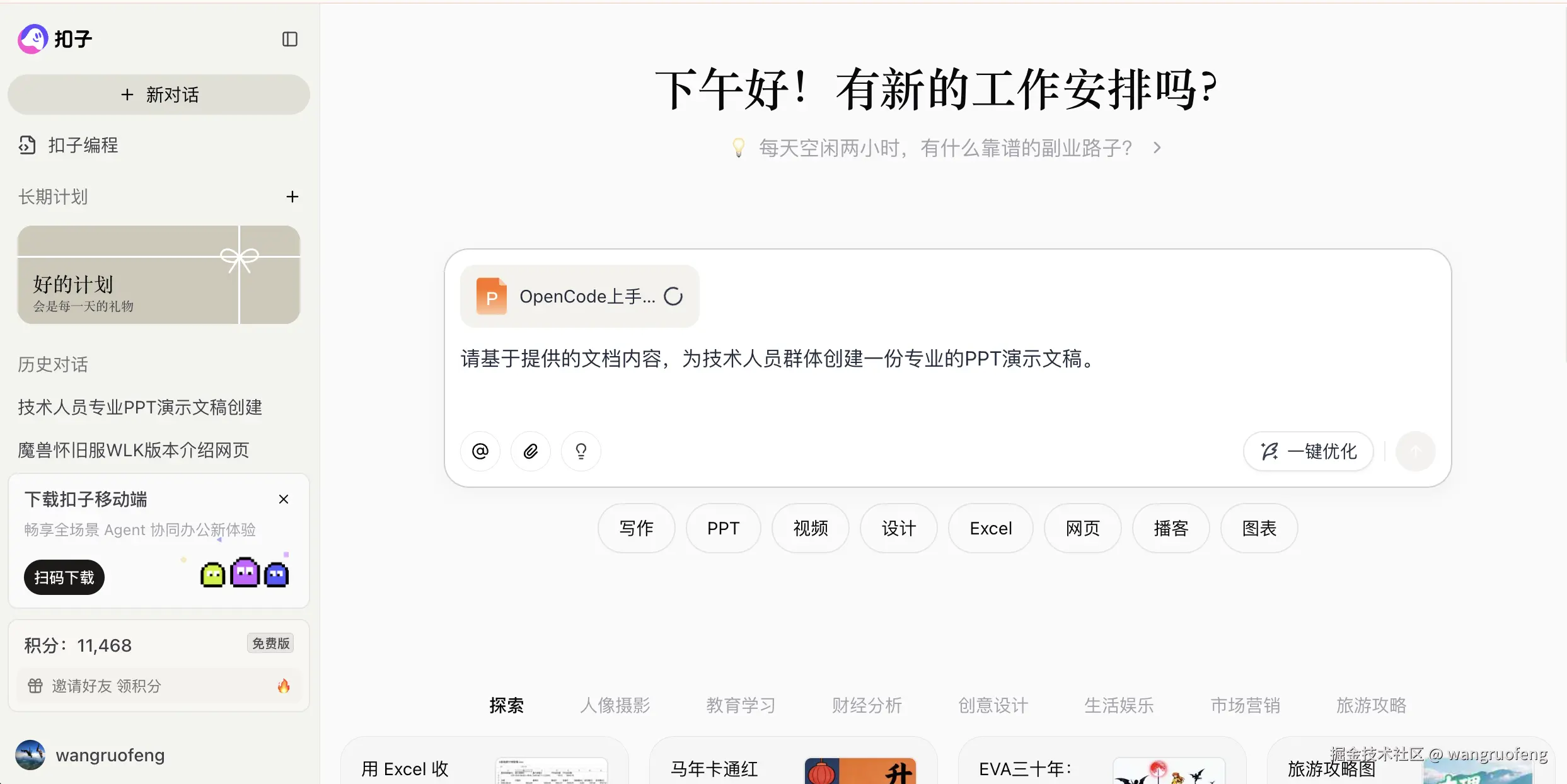Image resolution: width=1567 pixels, height=784 pixels.
Task: Start a 新对话
Action: (x=159, y=95)
